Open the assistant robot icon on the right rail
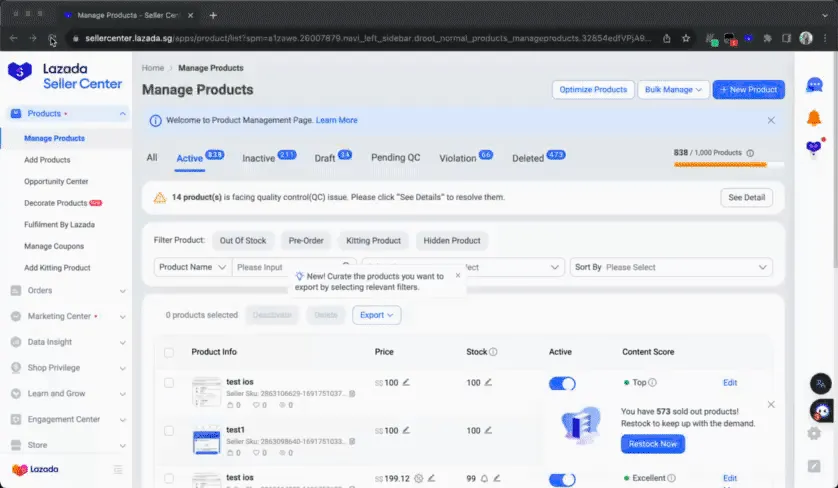The width and height of the screenshot is (838, 488). tap(821, 410)
